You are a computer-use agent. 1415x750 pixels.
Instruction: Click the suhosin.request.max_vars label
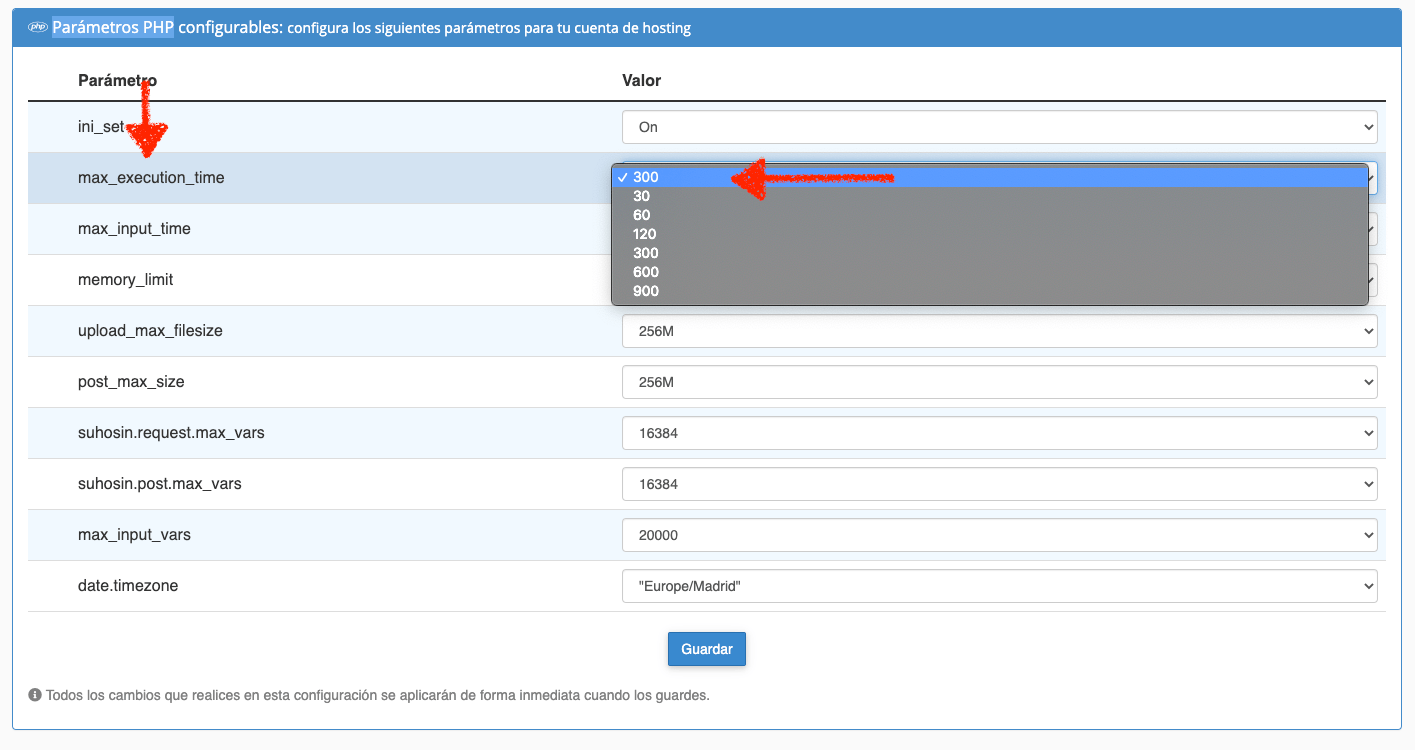click(171, 433)
